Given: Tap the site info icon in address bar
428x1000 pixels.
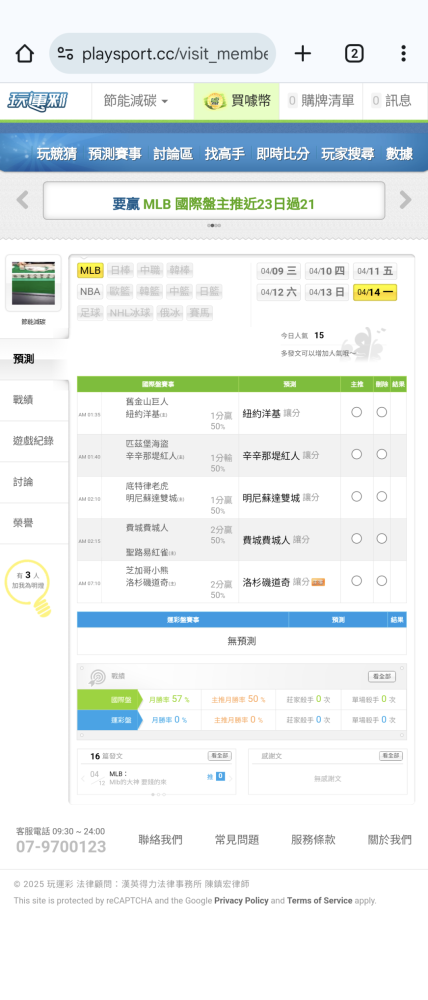Looking at the screenshot, I should click(x=65, y=54).
